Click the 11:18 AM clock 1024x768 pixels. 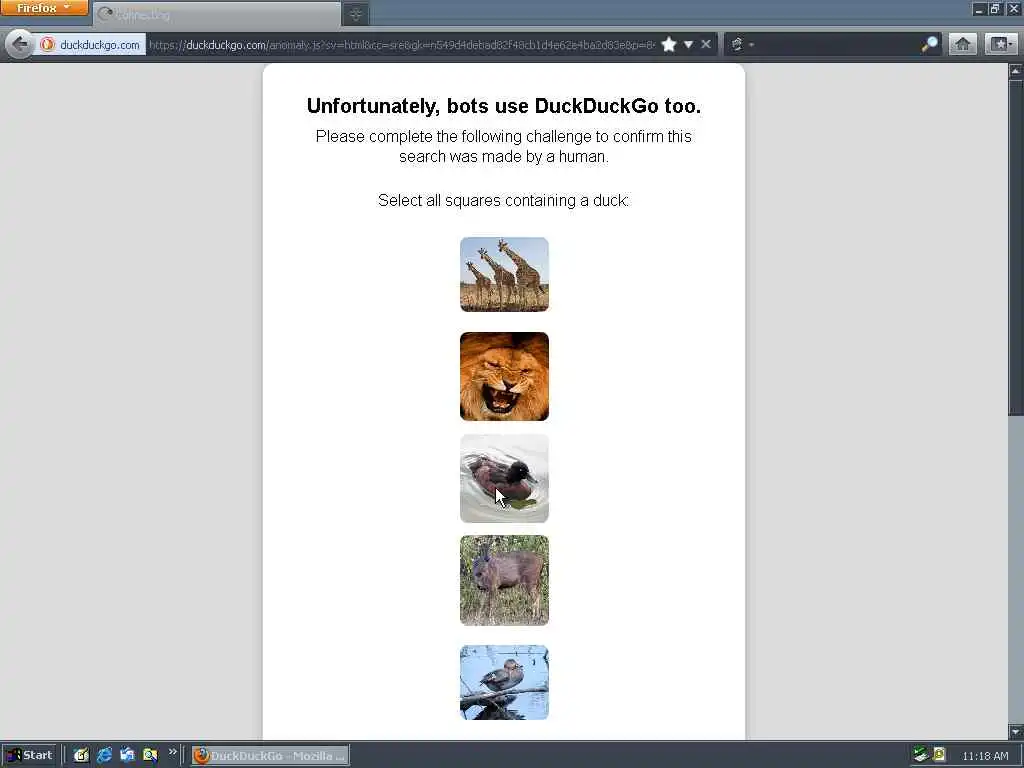[x=985, y=756]
